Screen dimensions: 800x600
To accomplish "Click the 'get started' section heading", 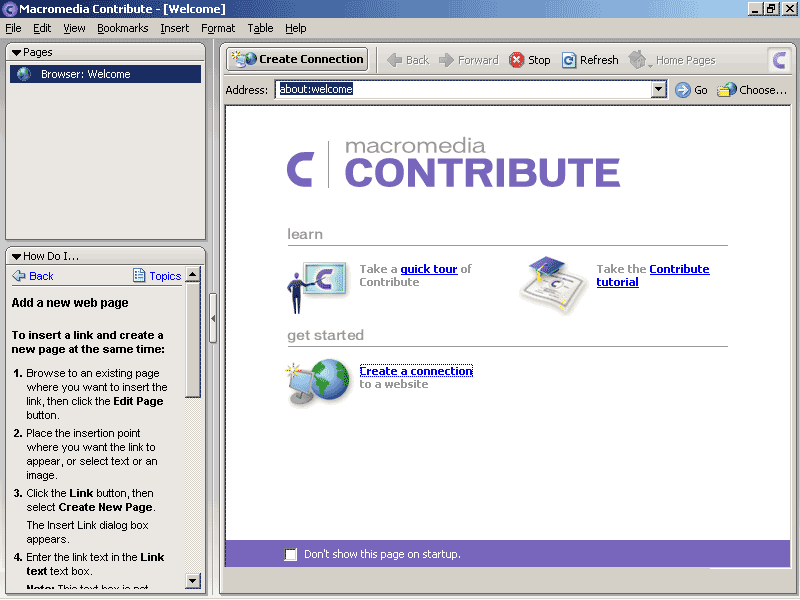I will point(326,335).
